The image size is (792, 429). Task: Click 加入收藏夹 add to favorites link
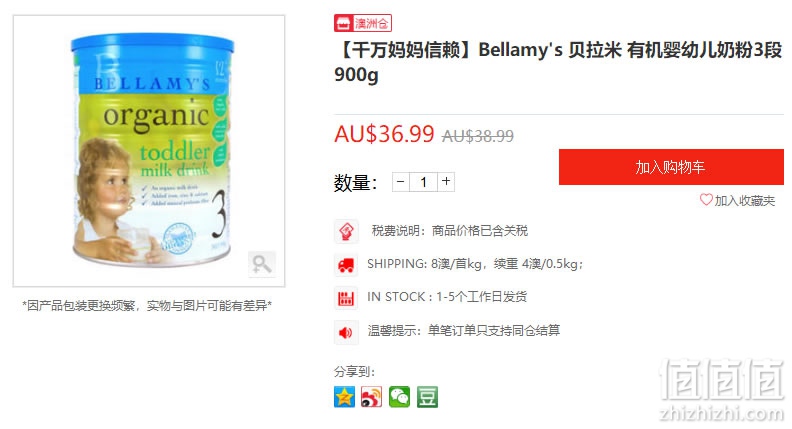[745, 201]
